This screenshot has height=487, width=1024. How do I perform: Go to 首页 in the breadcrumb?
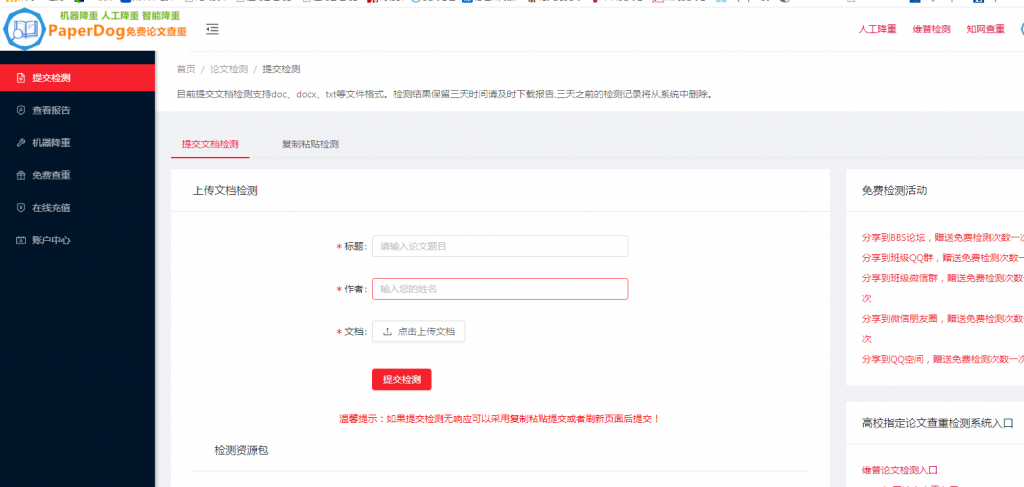186,69
